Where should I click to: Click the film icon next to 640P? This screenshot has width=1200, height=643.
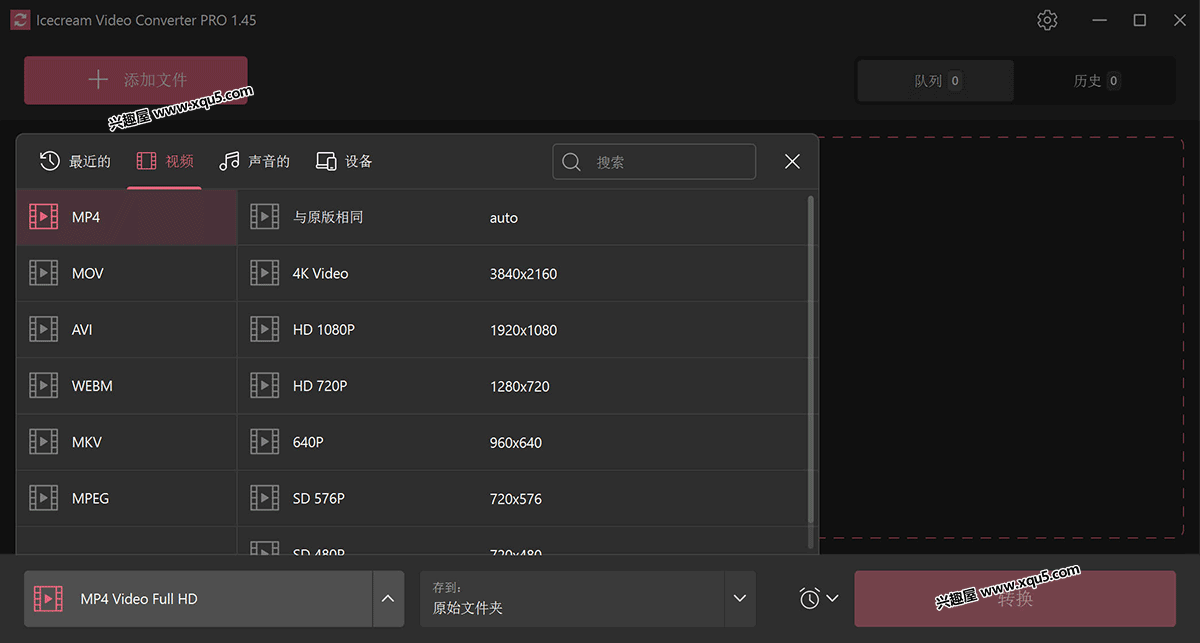(265, 442)
